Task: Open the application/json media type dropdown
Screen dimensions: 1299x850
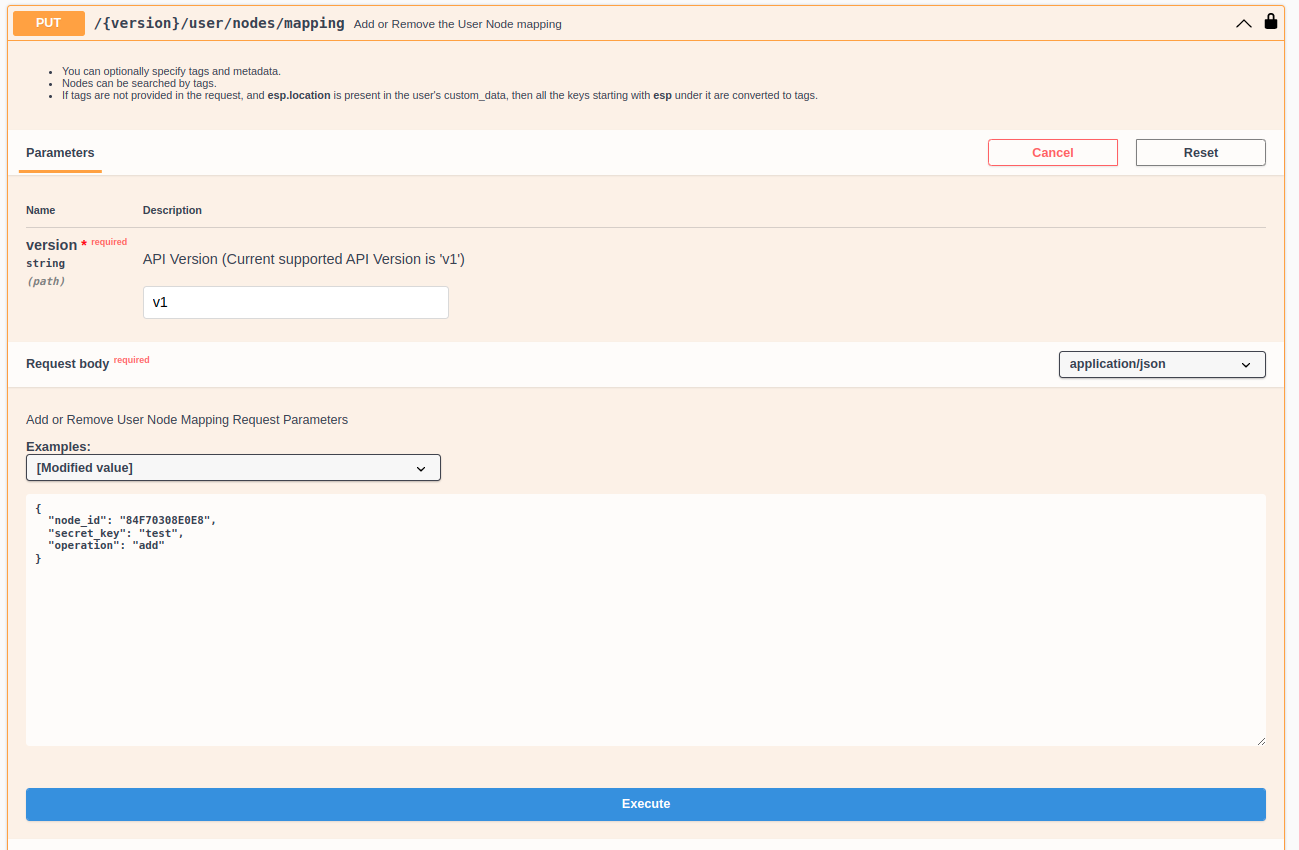Action: 1161,364
